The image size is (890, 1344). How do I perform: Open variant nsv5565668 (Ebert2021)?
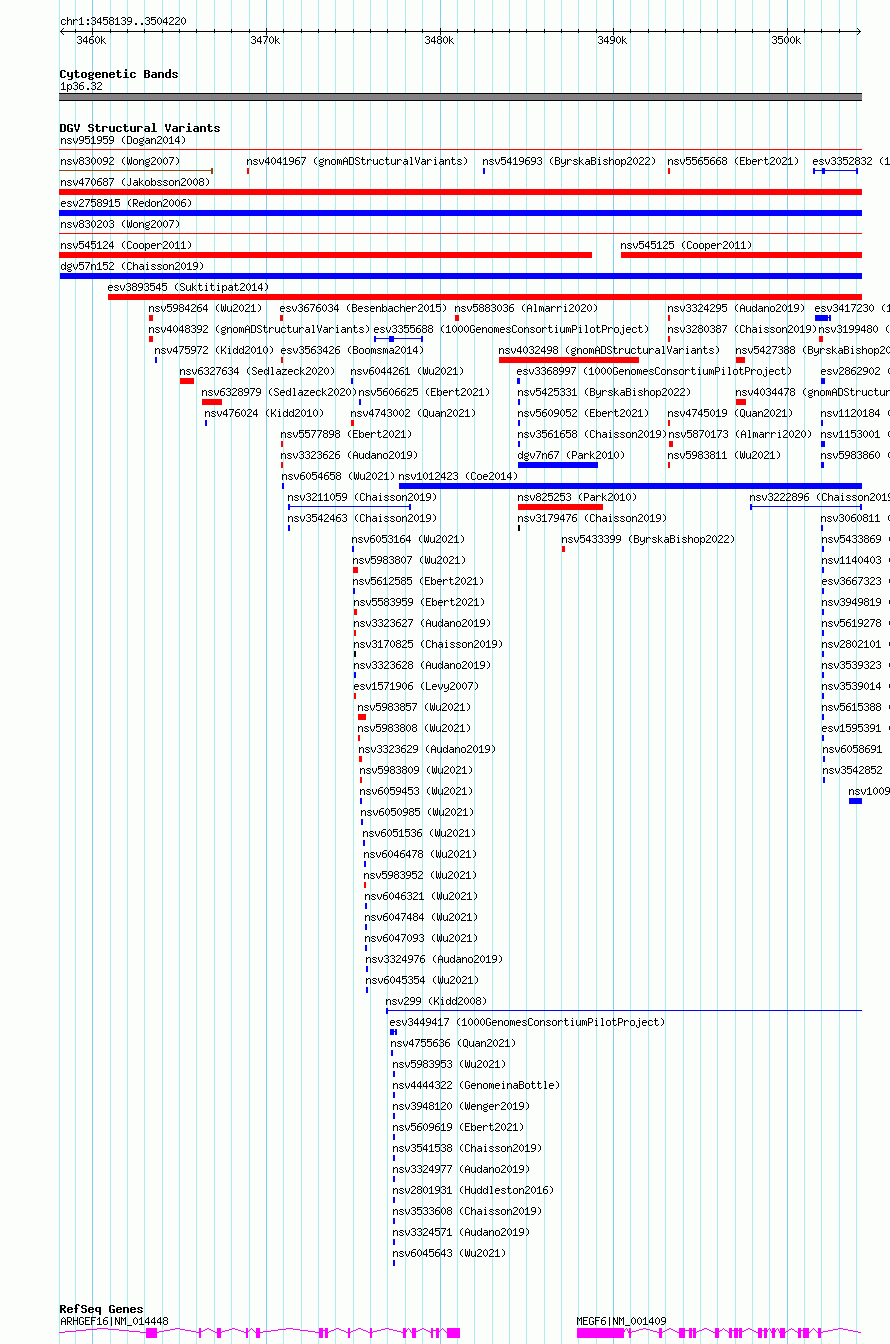[734, 161]
